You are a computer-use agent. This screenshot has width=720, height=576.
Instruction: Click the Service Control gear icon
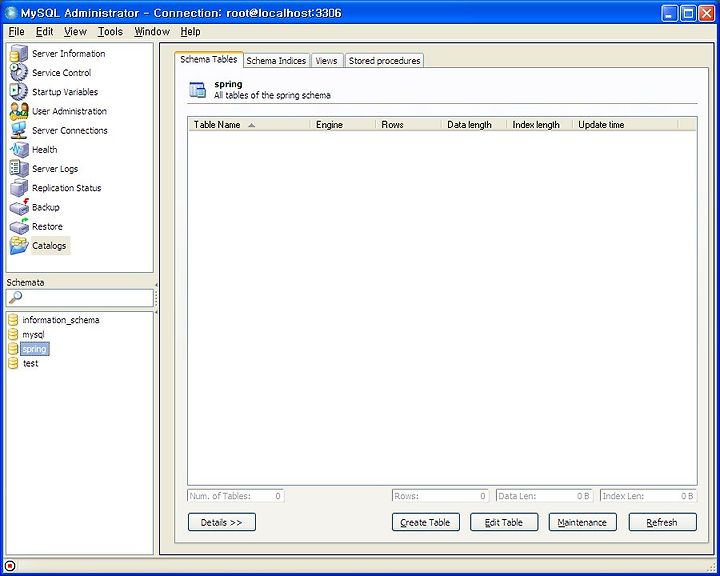[19, 73]
